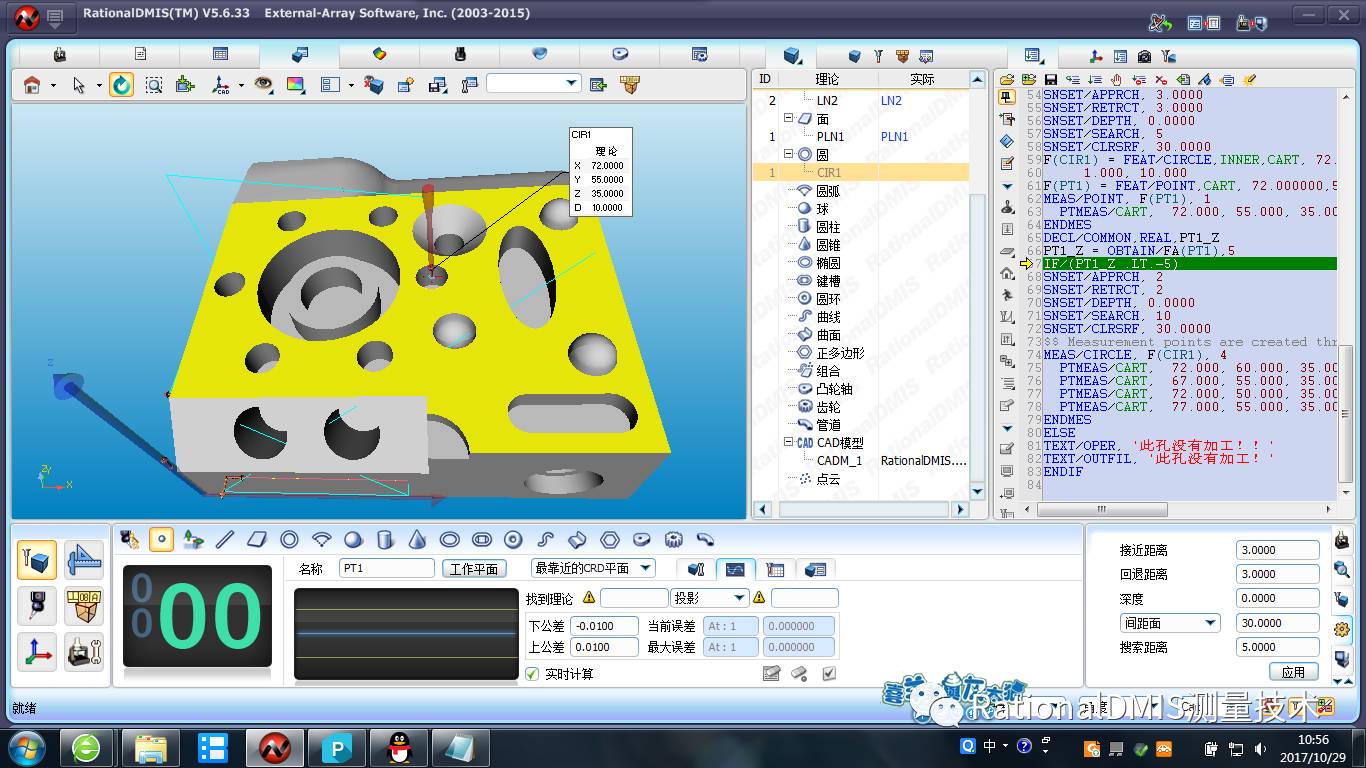This screenshot has width=1366, height=768.
Task: Click the 应用 apply button
Action: click(1294, 671)
